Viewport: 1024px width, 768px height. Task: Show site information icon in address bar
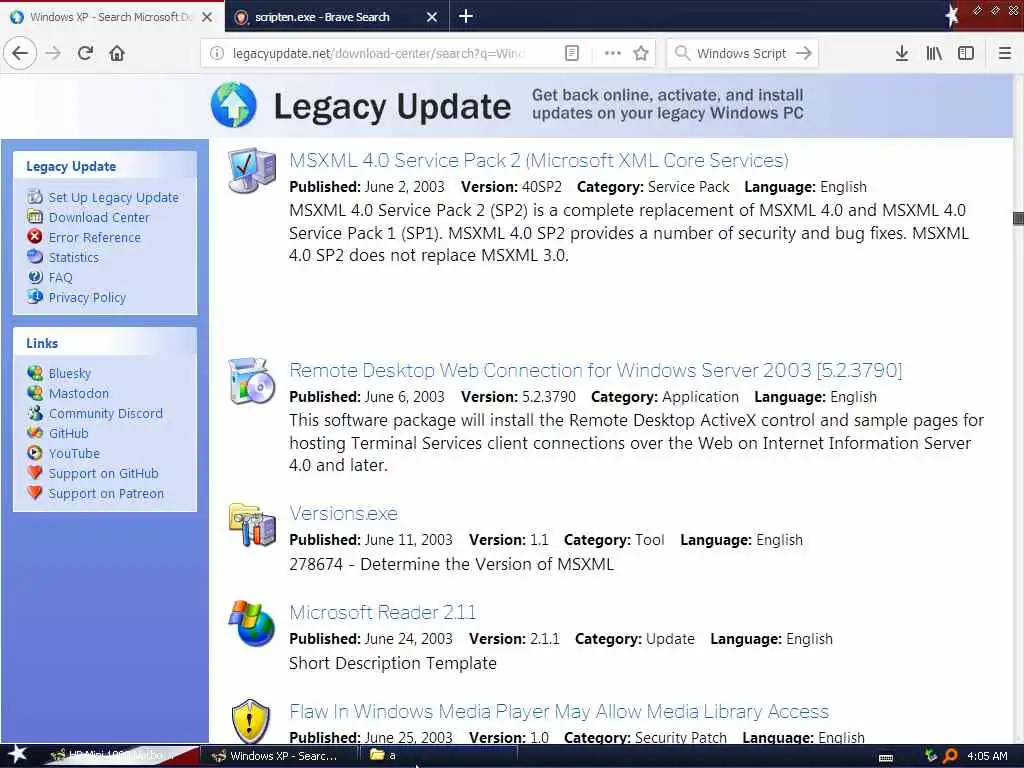point(217,54)
